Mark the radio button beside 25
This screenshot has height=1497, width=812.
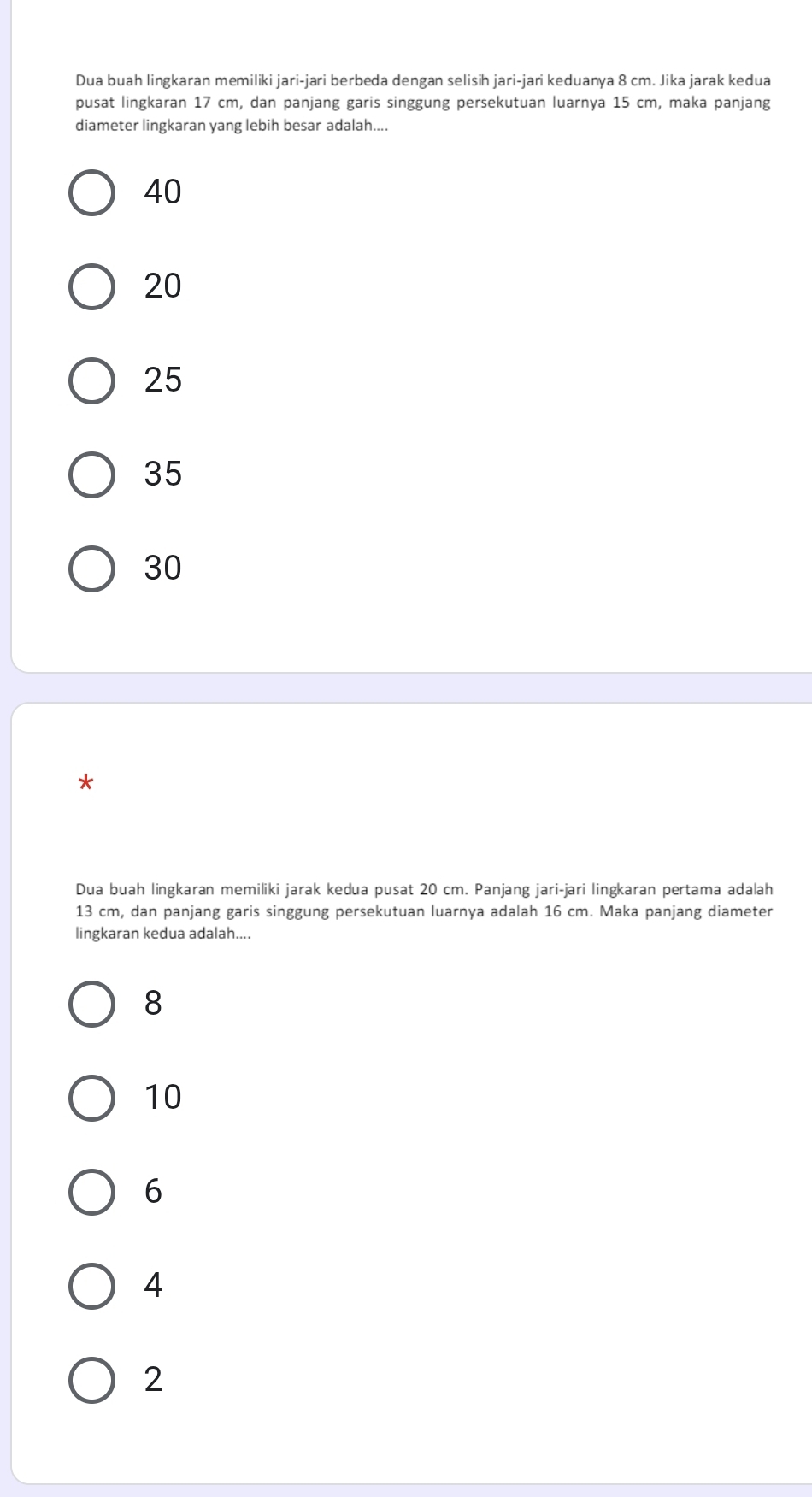click(x=91, y=380)
